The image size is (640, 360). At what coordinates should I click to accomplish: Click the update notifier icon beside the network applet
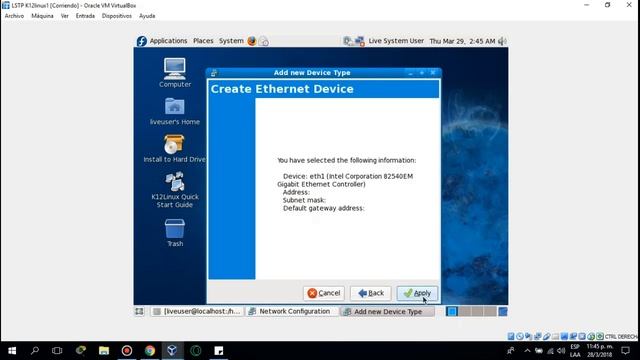coord(348,41)
